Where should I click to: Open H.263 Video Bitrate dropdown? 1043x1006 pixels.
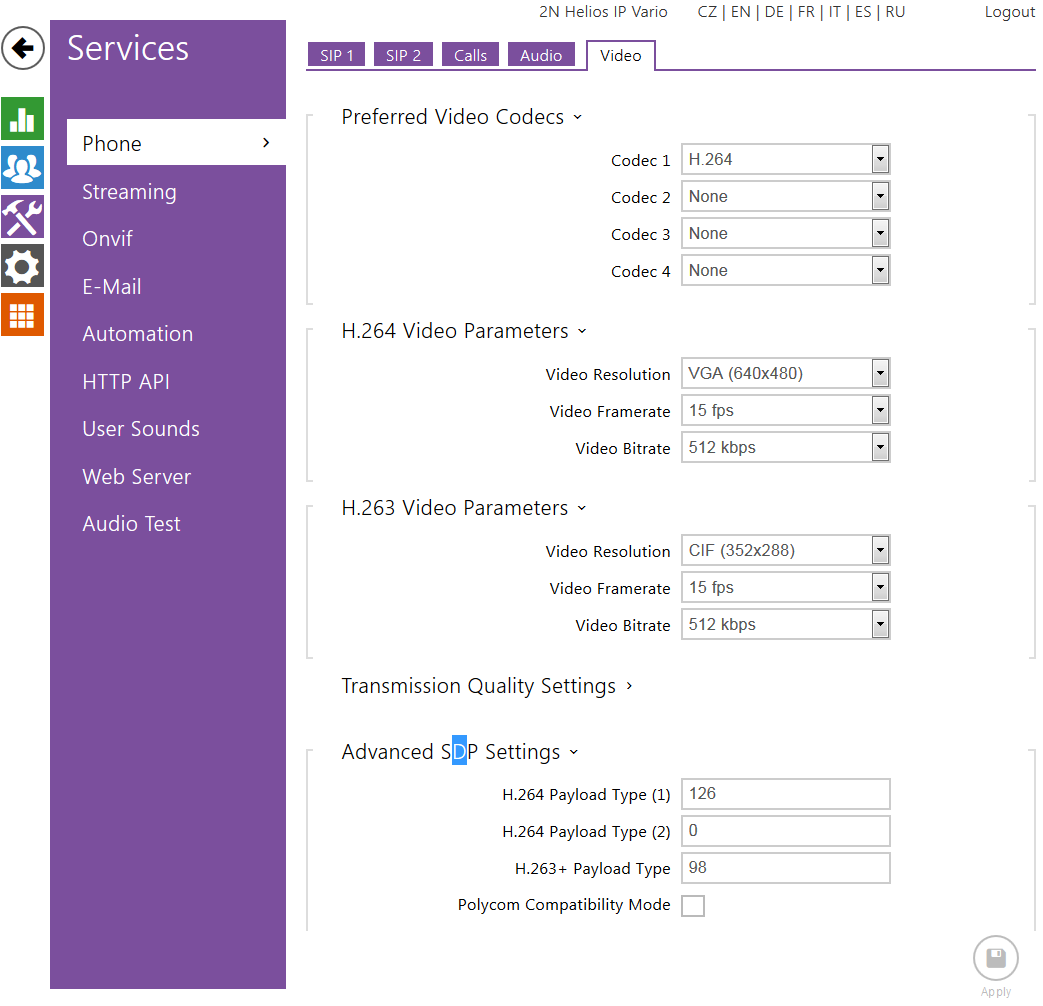point(785,625)
